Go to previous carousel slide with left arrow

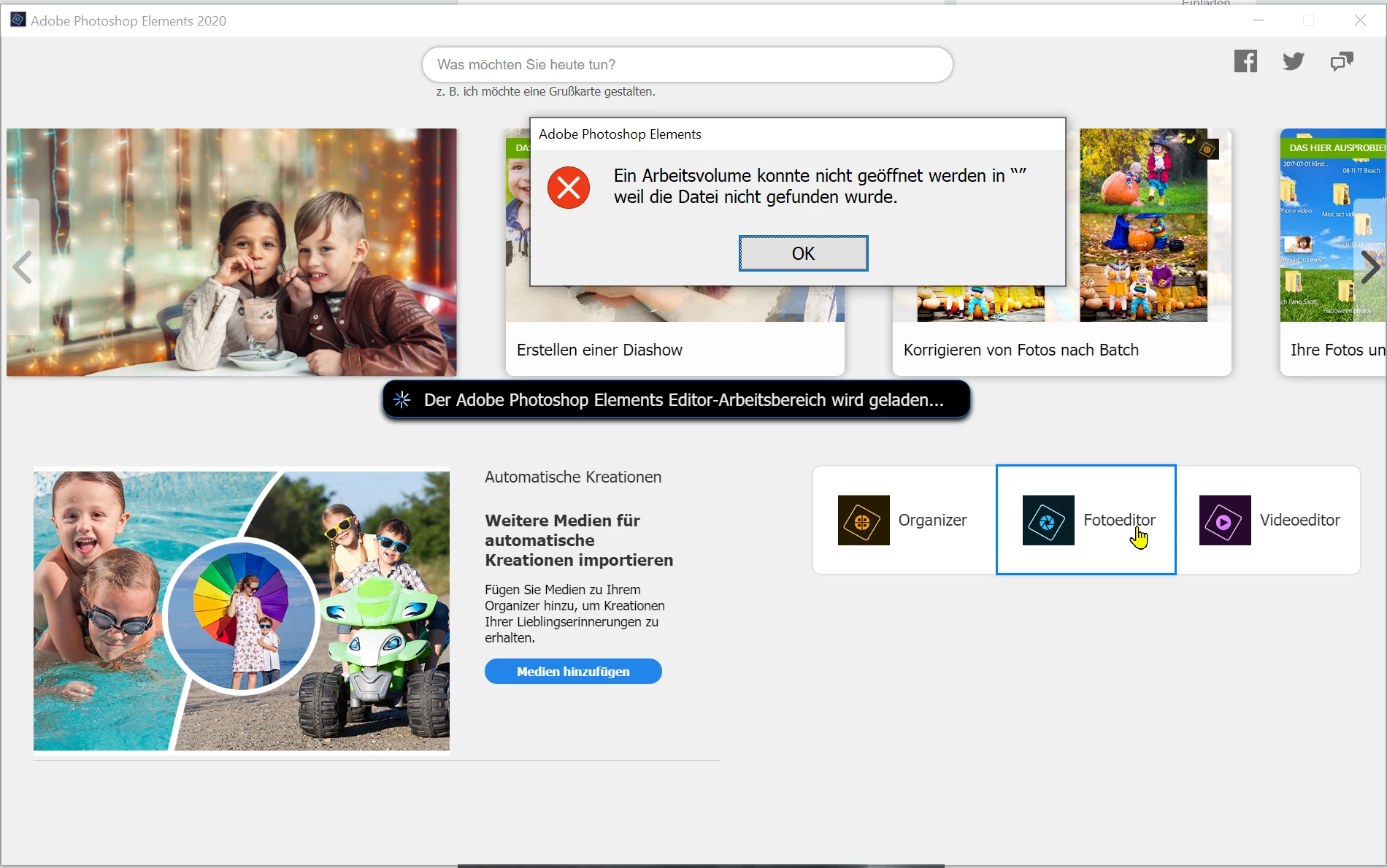[23, 267]
